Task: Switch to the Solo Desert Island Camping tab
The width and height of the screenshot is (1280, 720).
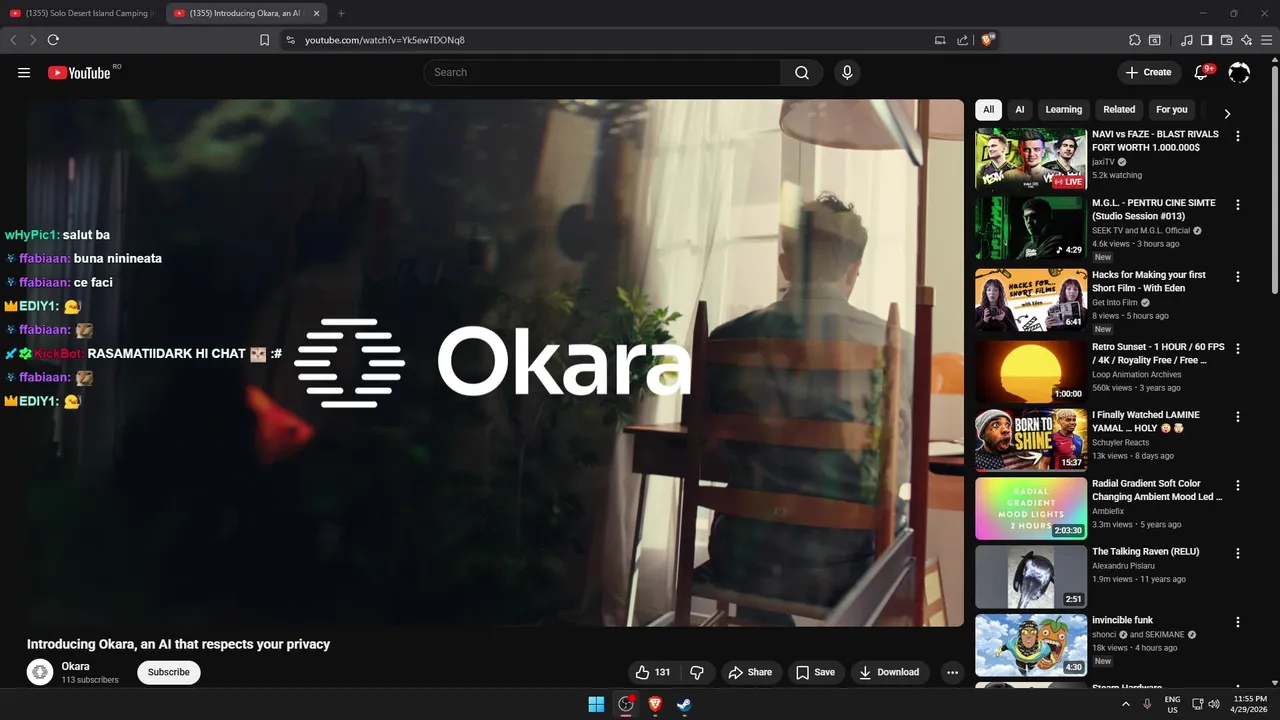Action: (82, 13)
